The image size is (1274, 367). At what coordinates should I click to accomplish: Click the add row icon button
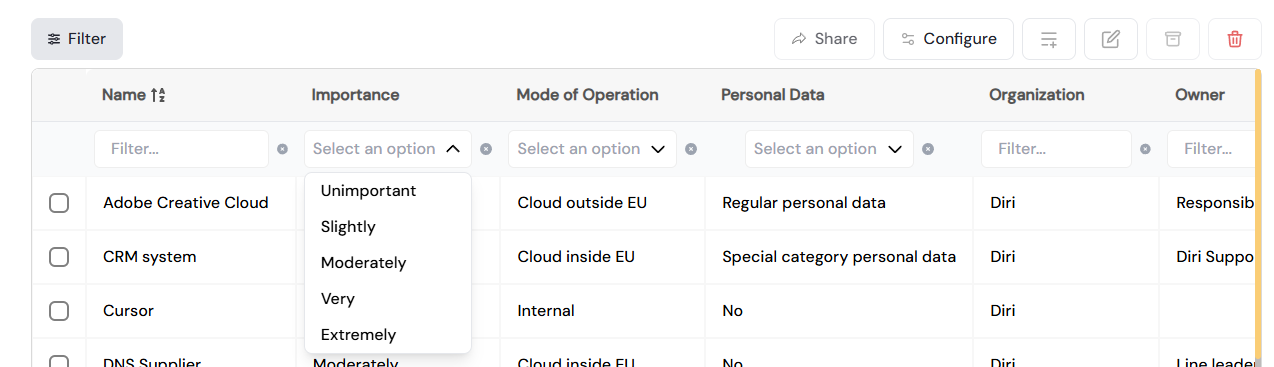pyautogui.click(x=1049, y=39)
